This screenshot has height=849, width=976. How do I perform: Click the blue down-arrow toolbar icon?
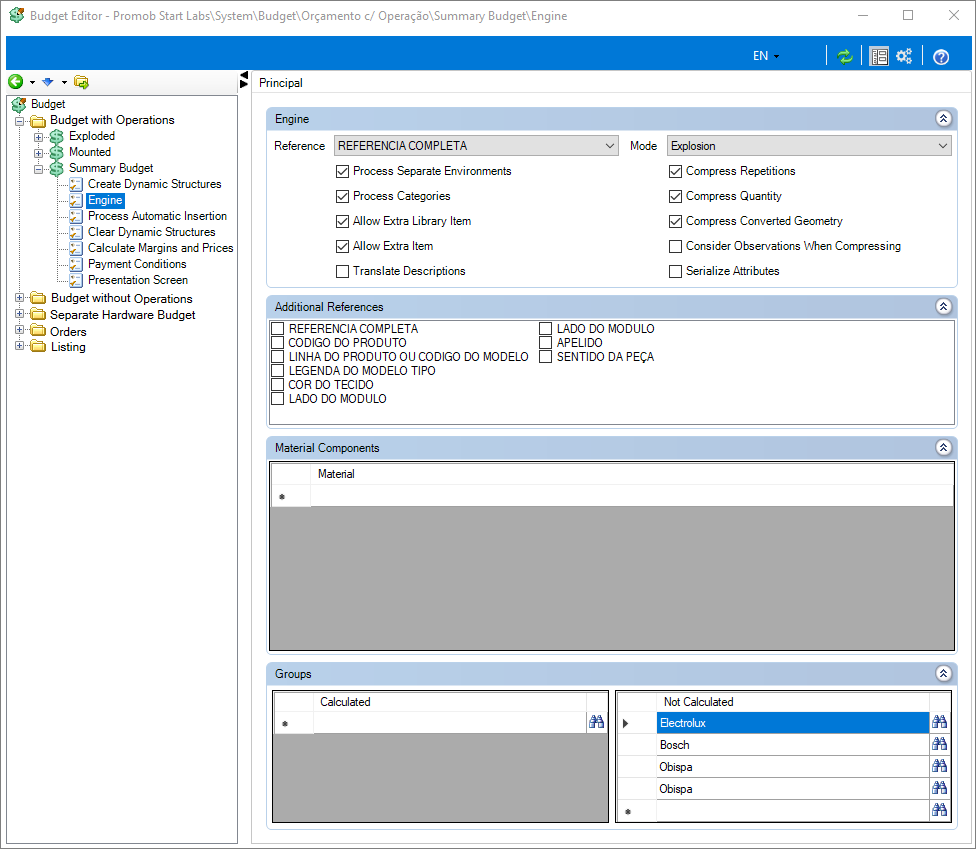tap(48, 82)
